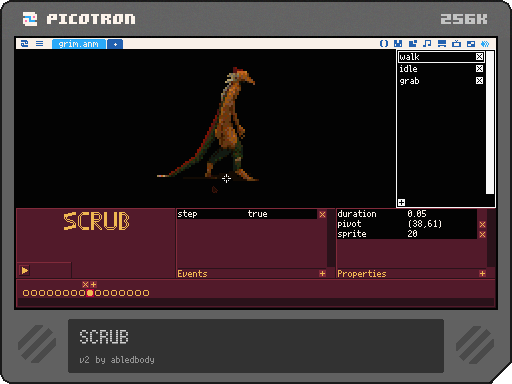Play the animation

click(x=25, y=270)
